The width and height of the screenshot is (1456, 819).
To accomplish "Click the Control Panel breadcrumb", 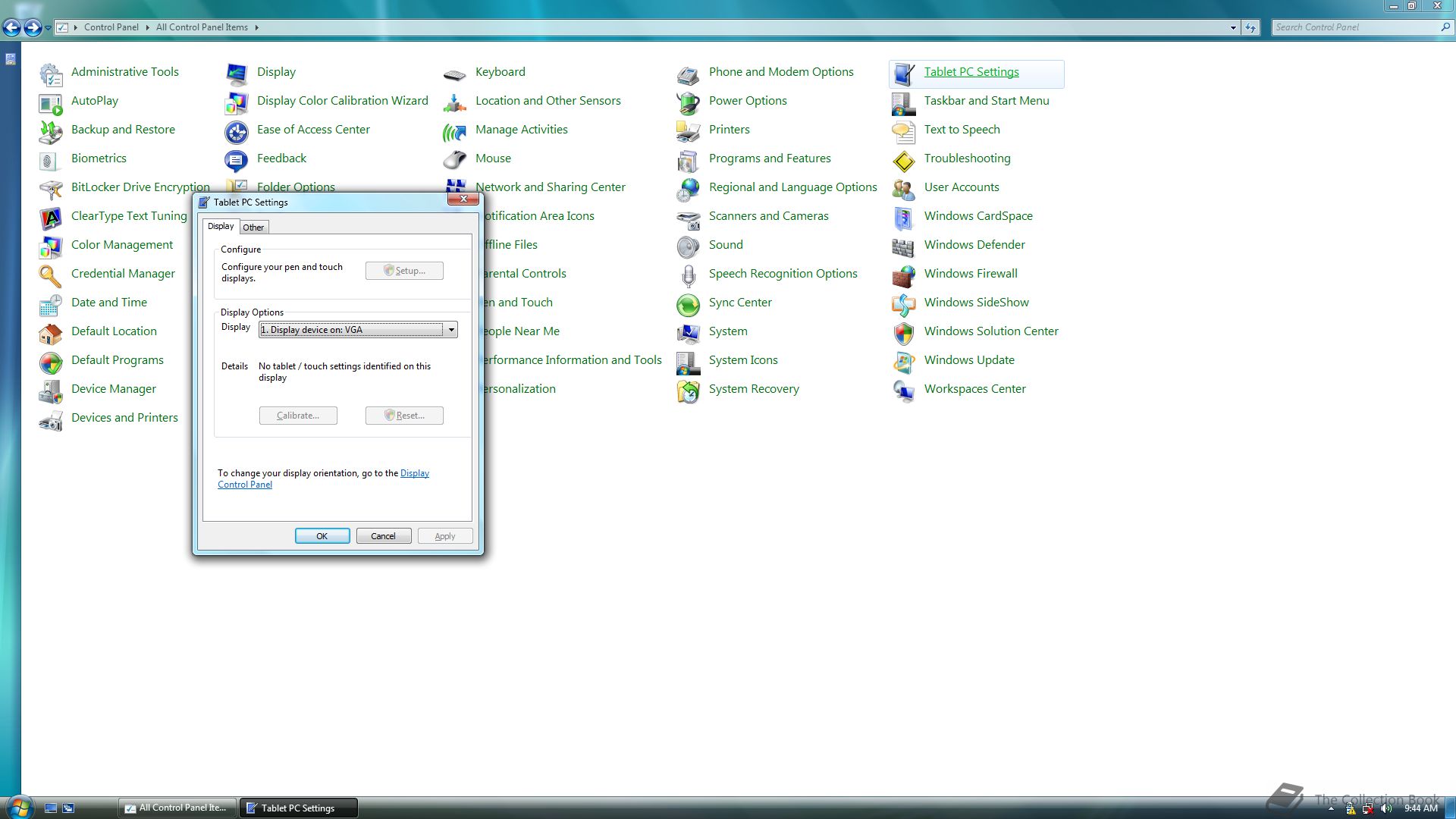I will tap(111, 27).
